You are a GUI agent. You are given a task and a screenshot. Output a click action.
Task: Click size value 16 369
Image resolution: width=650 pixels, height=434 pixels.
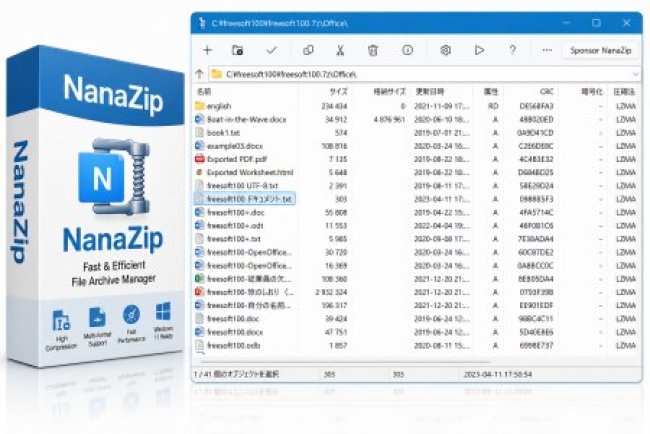point(336,265)
